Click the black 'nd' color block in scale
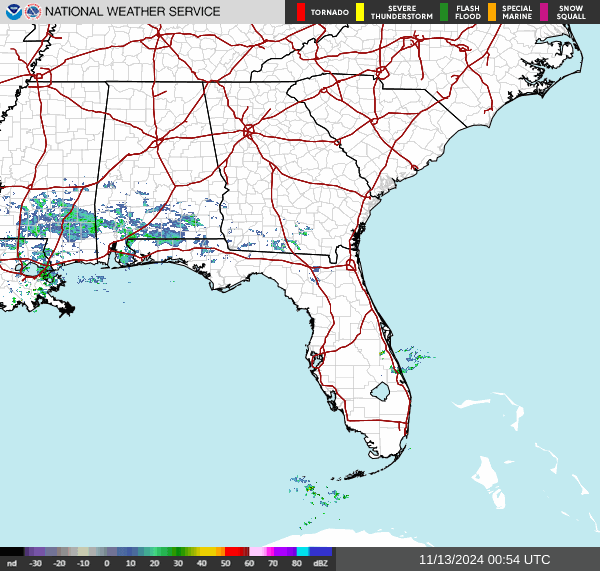600x571 pixels. 12,551
